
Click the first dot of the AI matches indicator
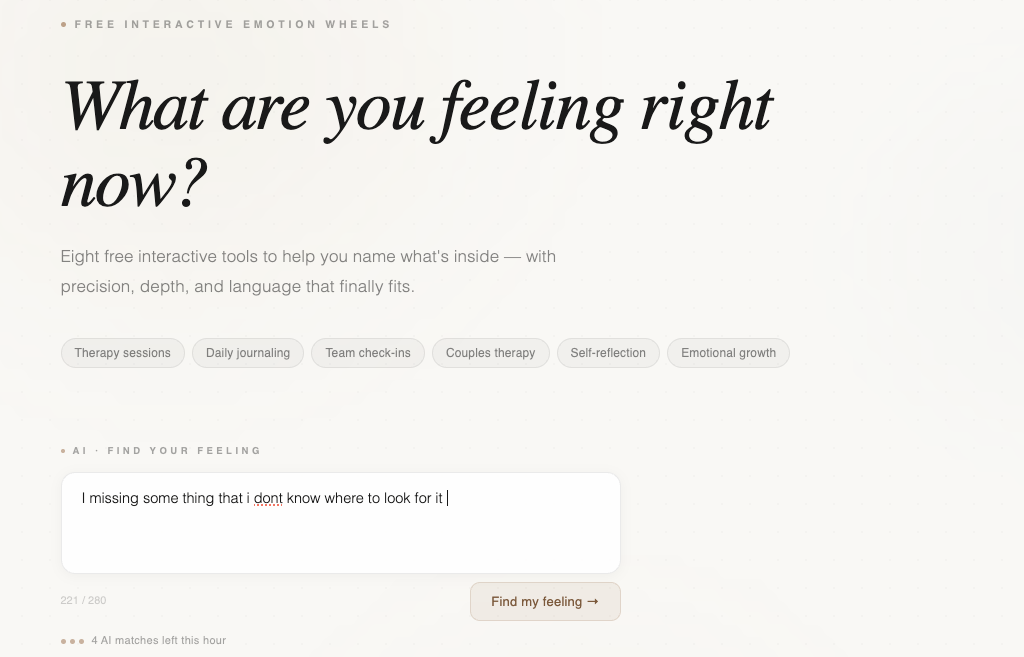63,641
